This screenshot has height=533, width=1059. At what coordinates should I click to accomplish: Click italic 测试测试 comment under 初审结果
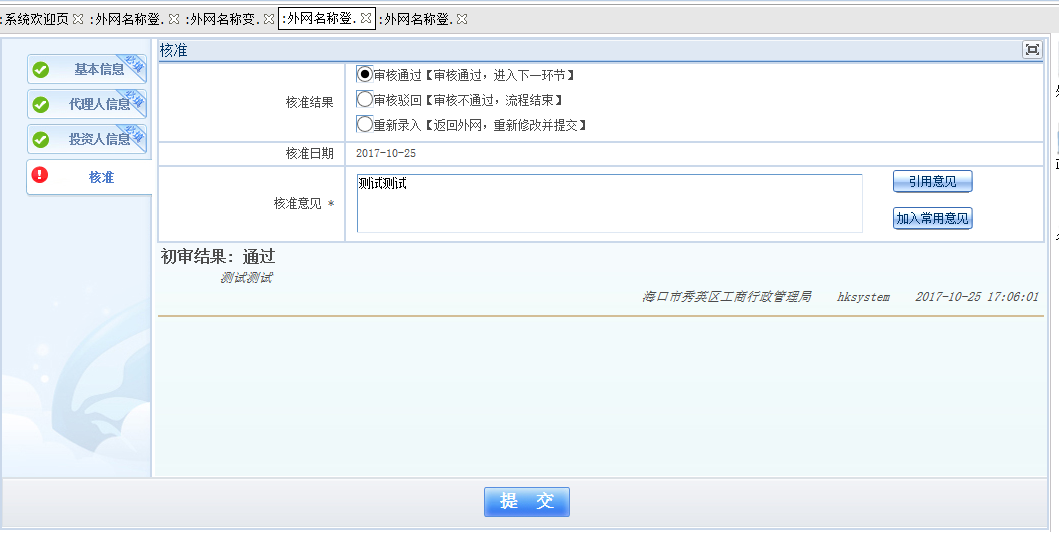[x=247, y=278]
